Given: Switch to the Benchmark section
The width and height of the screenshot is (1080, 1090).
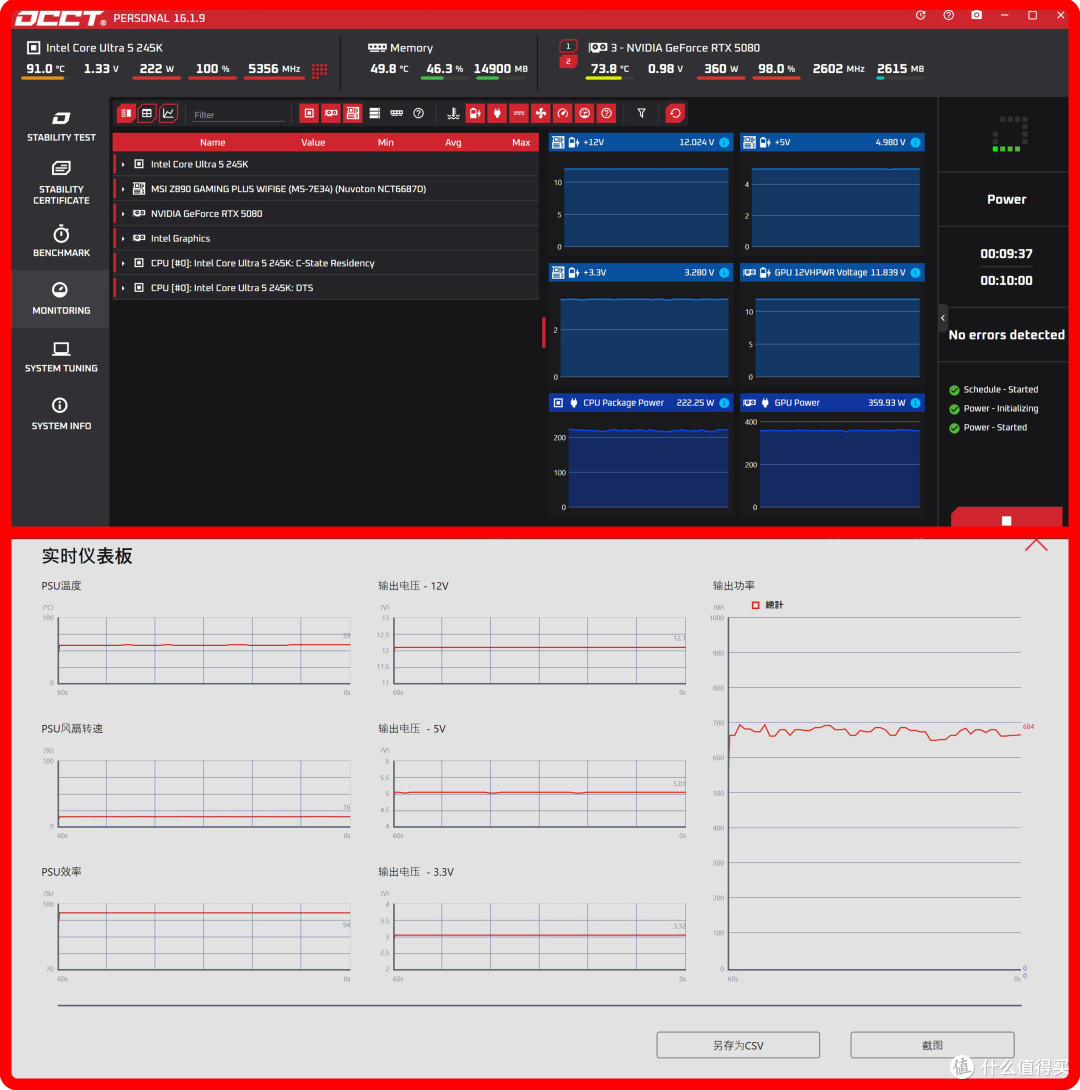Looking at the screenshot, I should (61, 241).
